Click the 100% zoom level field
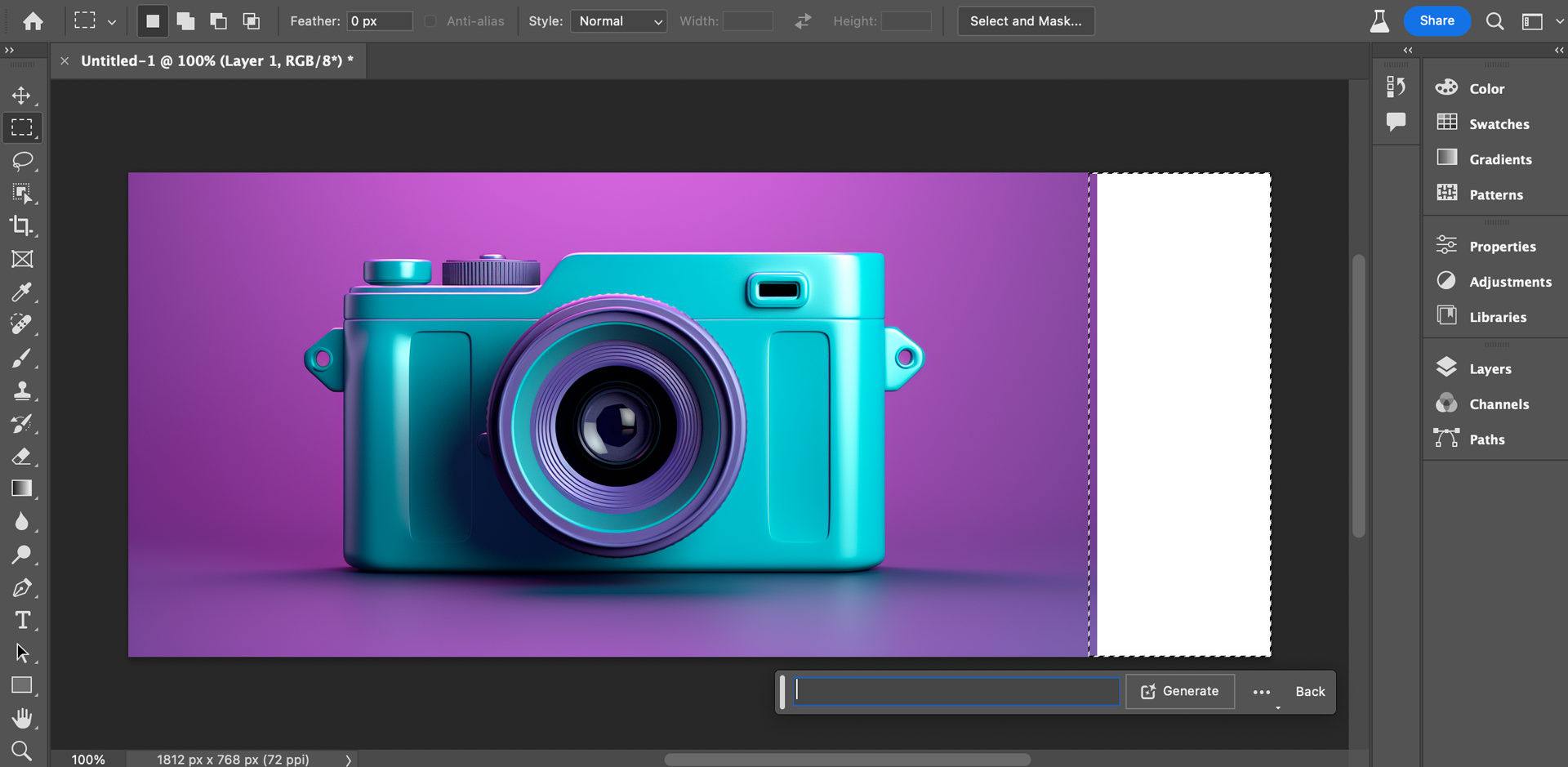This screenshot has width=1568, height=767. coord(88,760)
